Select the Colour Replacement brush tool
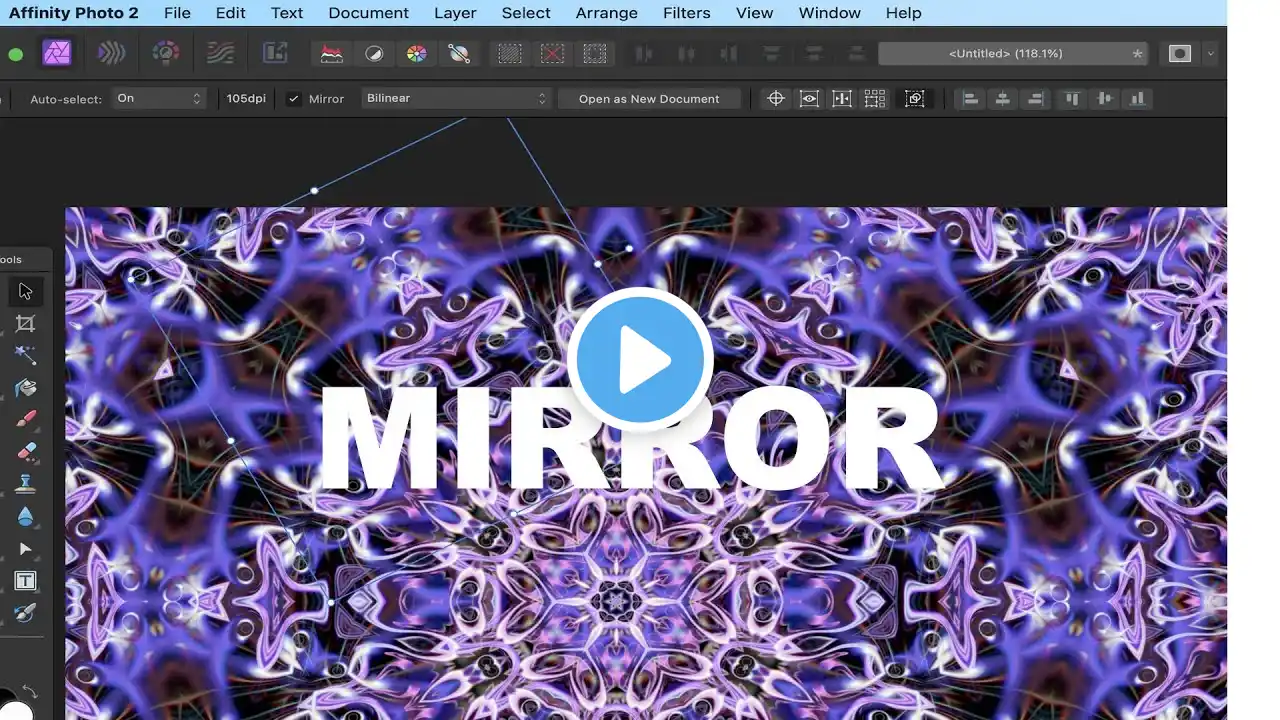 (x=26, y=612)
